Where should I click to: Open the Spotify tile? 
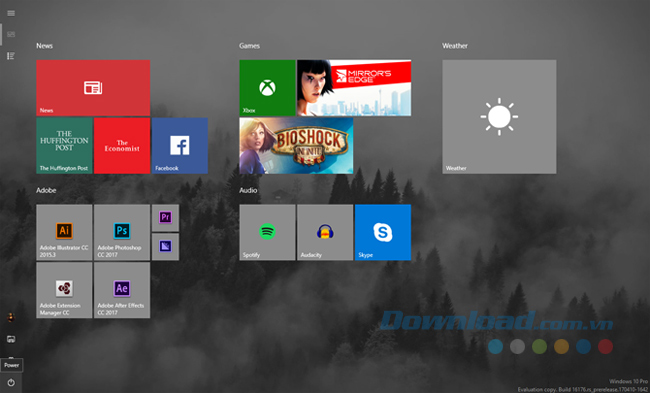pos(267,232)
